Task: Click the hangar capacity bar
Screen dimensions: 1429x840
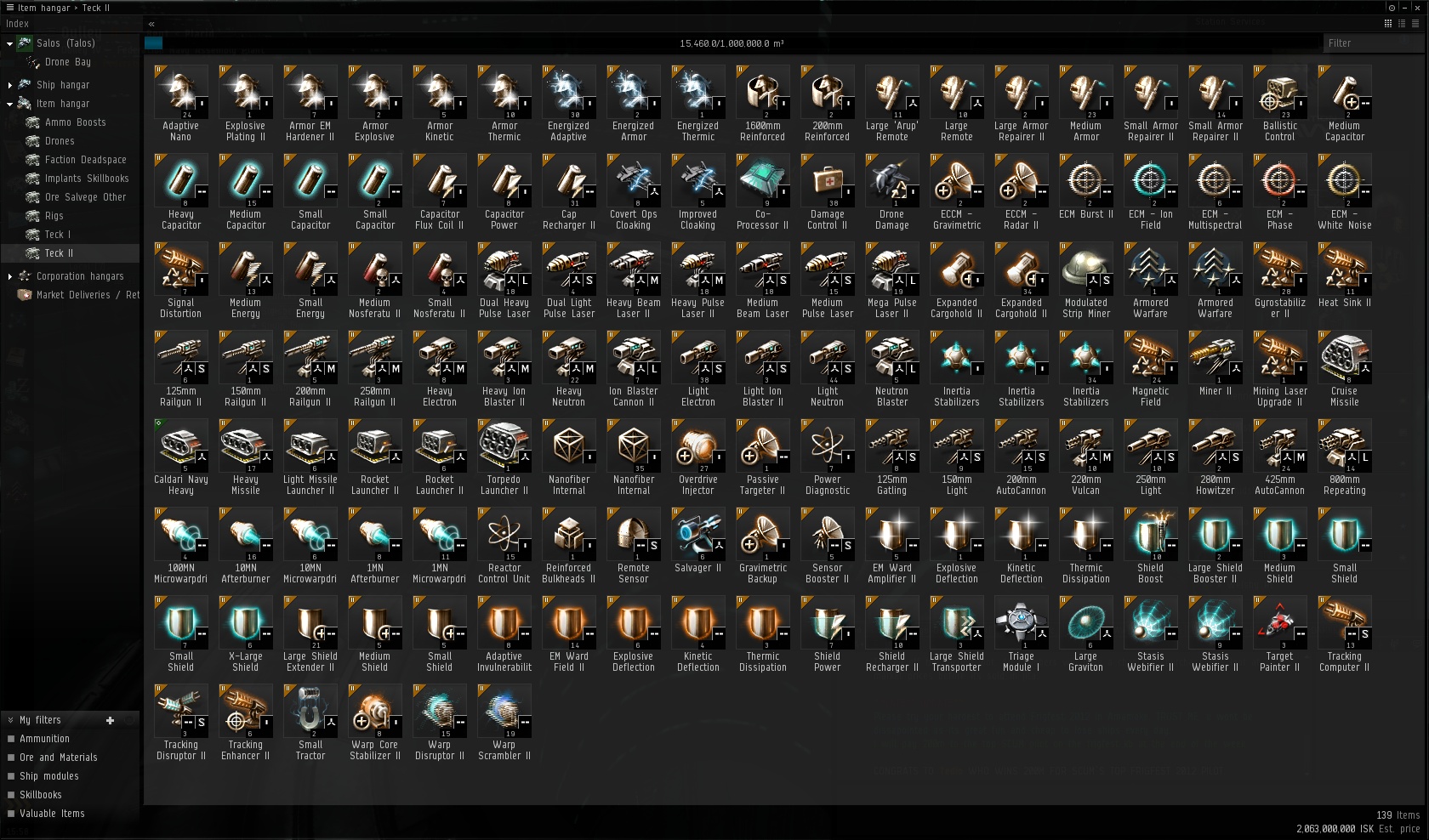Action: click(732, 43)
